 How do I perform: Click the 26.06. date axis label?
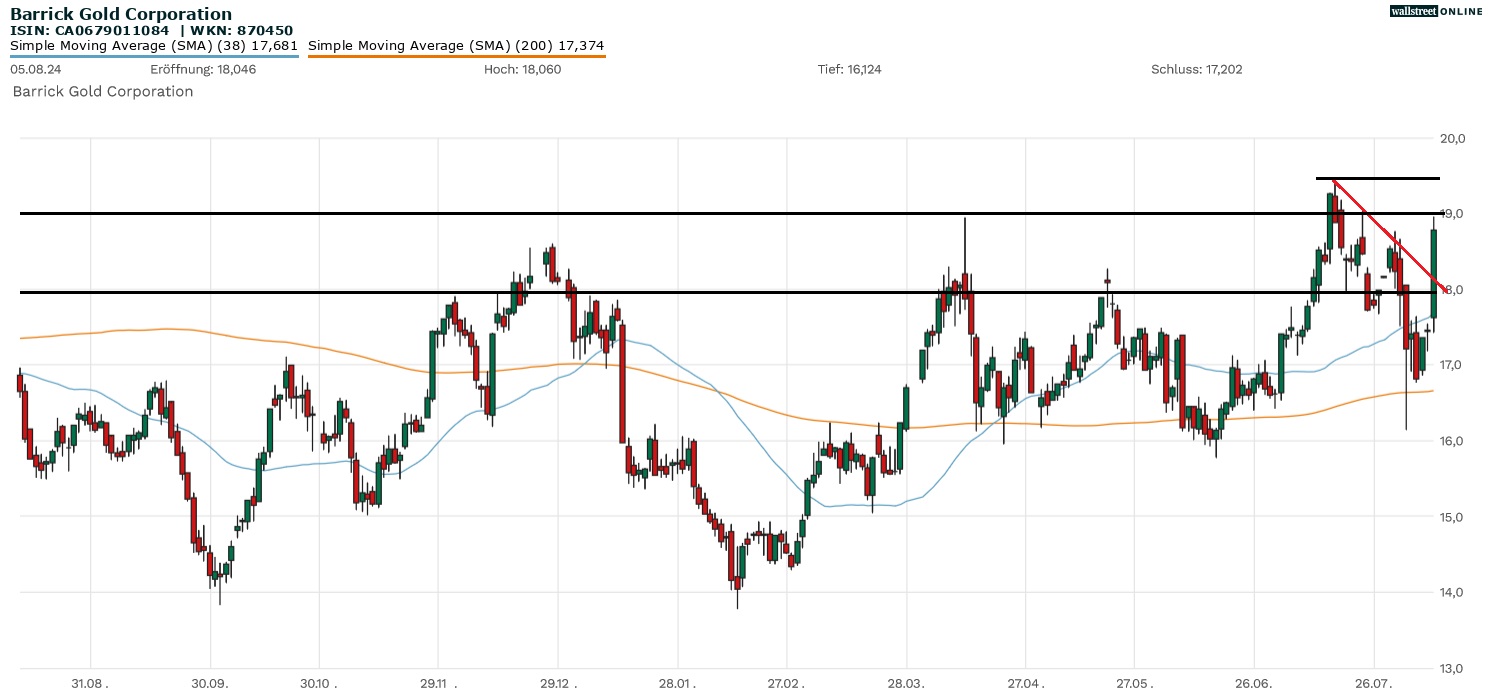tap(1254, 682)
